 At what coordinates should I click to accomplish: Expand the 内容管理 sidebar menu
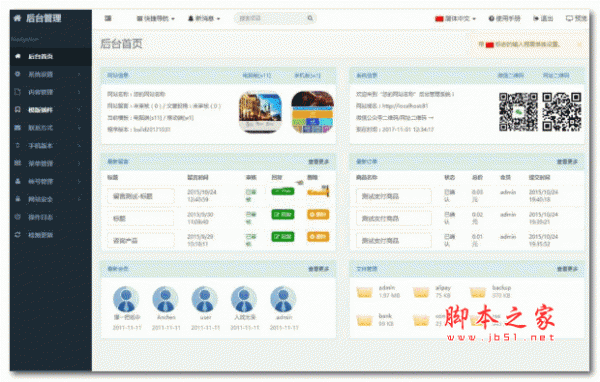(x=51, y=92)
